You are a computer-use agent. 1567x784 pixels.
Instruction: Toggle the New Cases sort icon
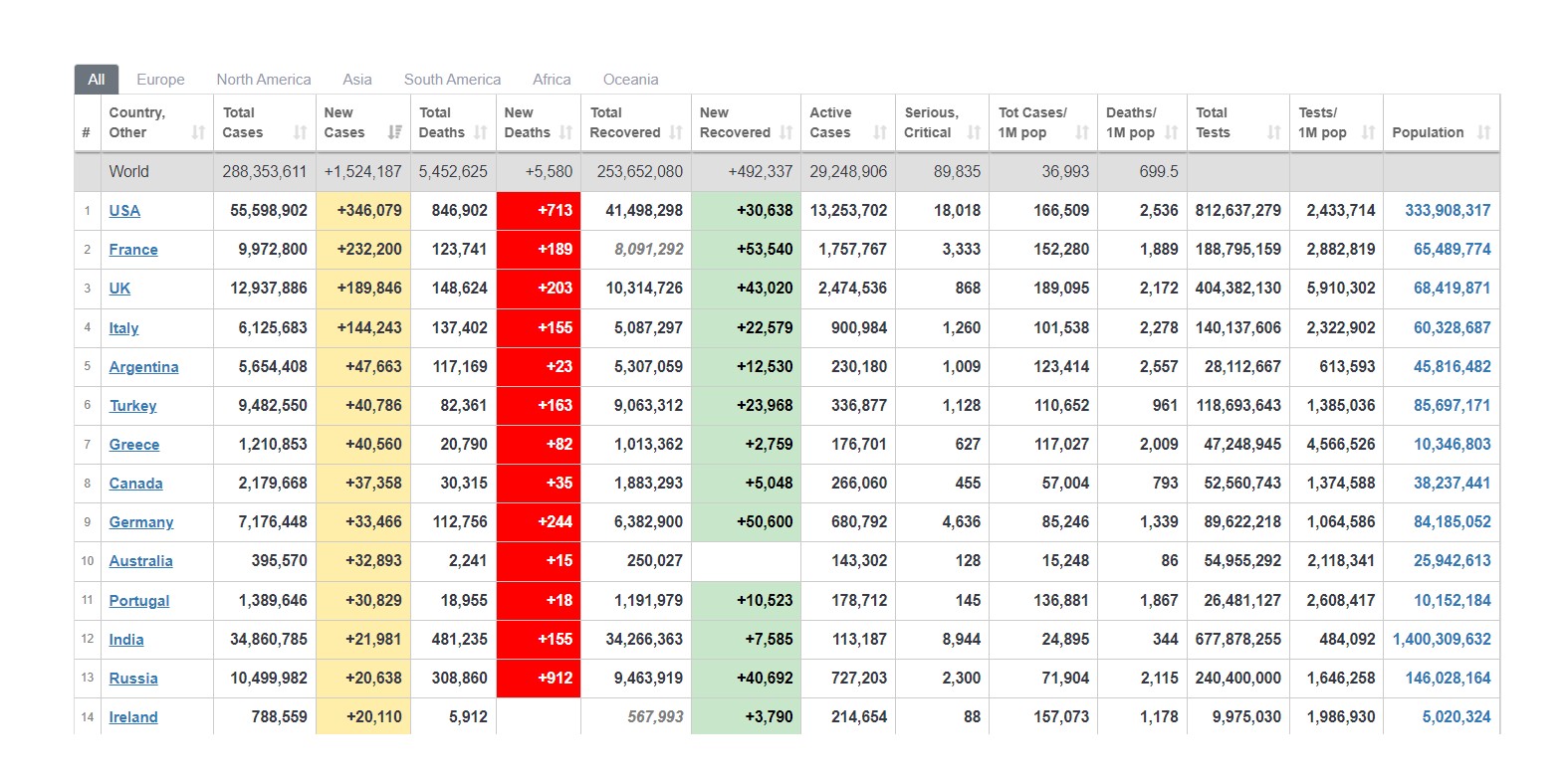pyautogui.click(x=395, y=132)
